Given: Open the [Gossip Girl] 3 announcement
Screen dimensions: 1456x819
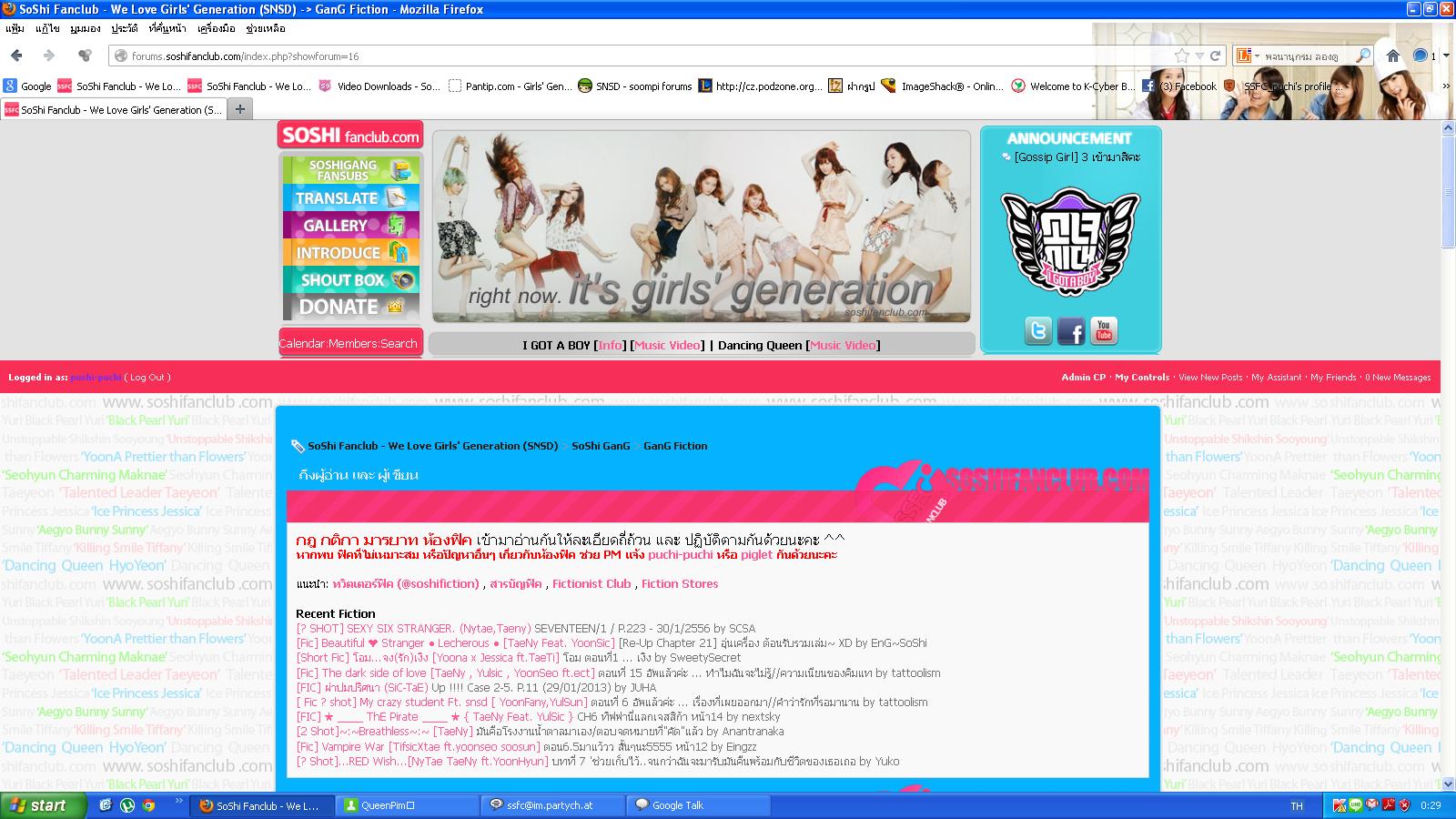Looking at the screenshot, I should click(1077, 157).
